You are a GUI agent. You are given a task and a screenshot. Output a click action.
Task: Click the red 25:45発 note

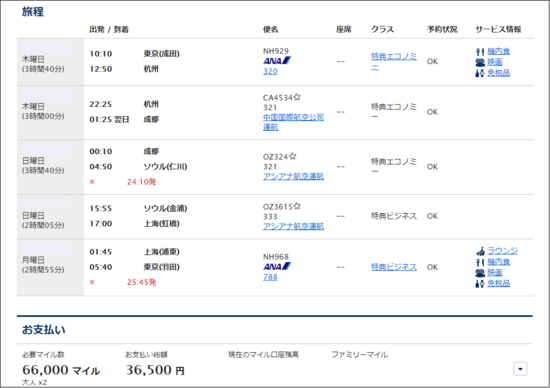pos(141,282)
